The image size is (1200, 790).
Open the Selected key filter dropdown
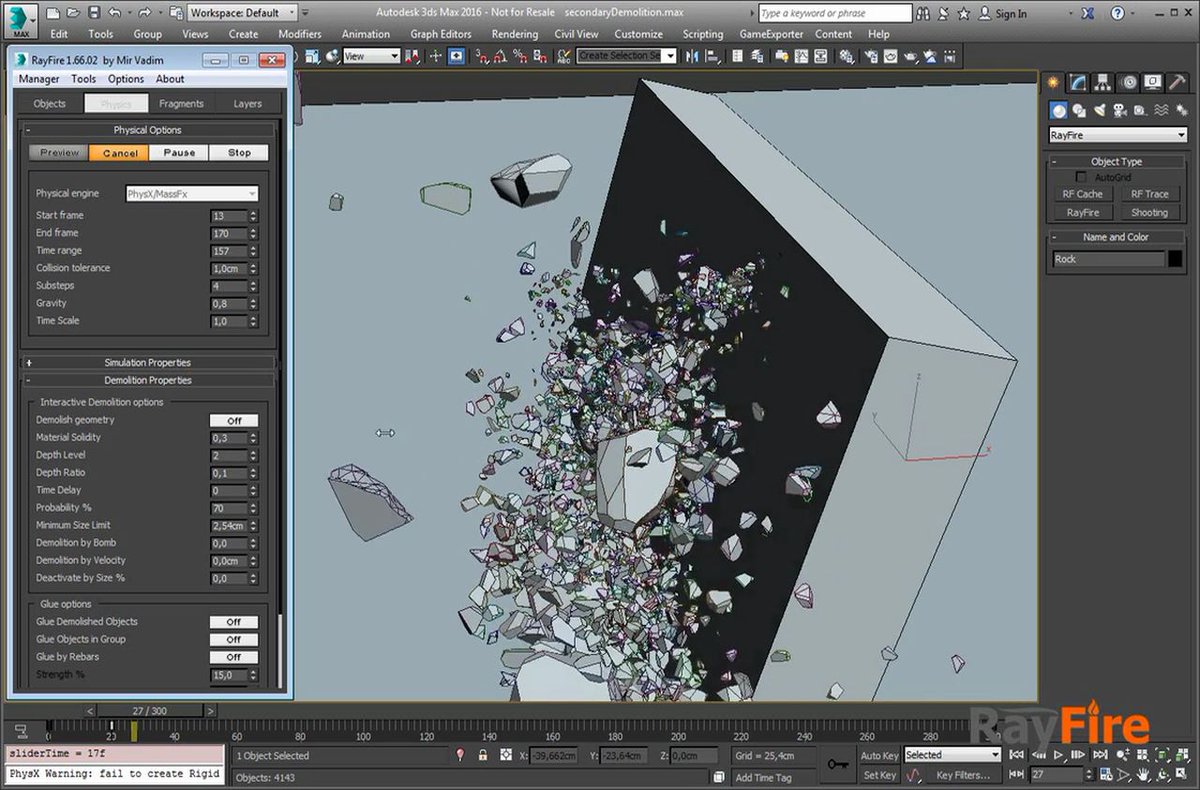point(953,755)
